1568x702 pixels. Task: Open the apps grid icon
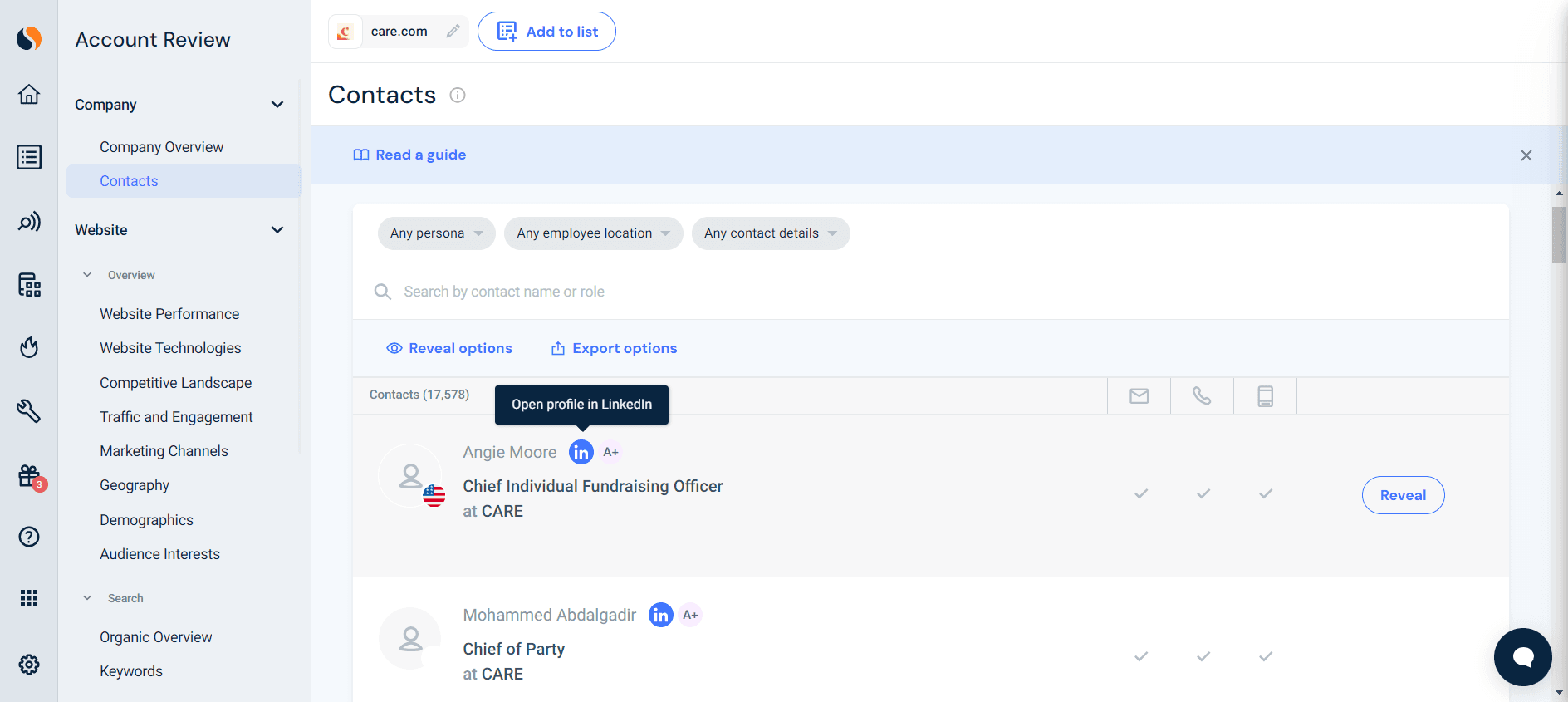[x=29, y=598]
